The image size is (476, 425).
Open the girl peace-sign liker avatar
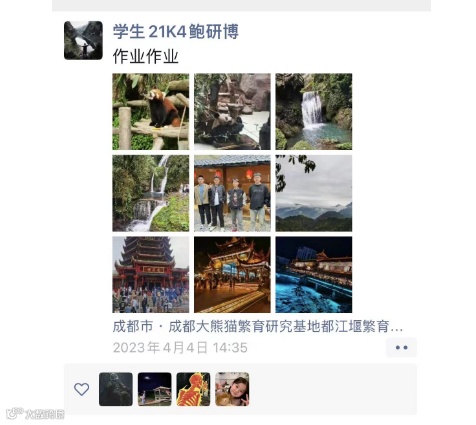click(232, 389)
